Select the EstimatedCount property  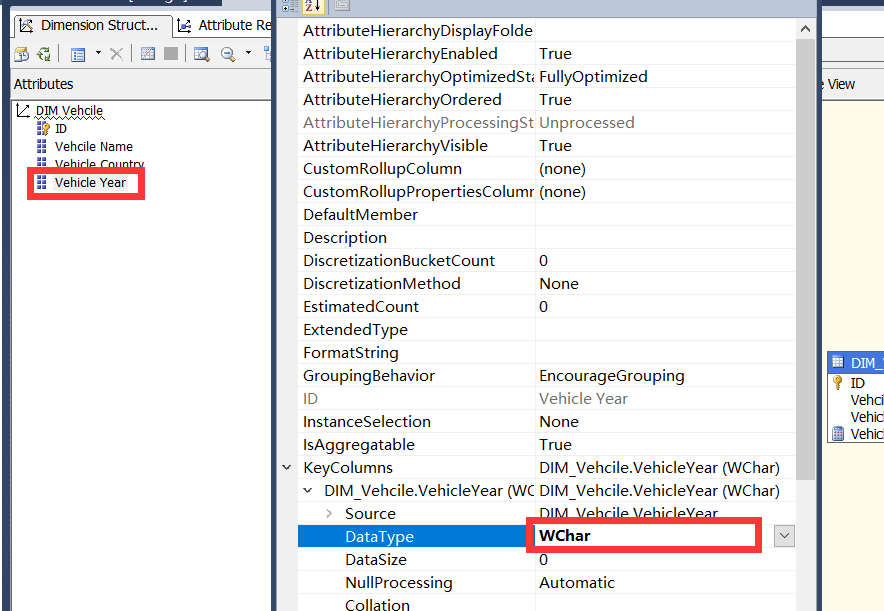[361, 307]
